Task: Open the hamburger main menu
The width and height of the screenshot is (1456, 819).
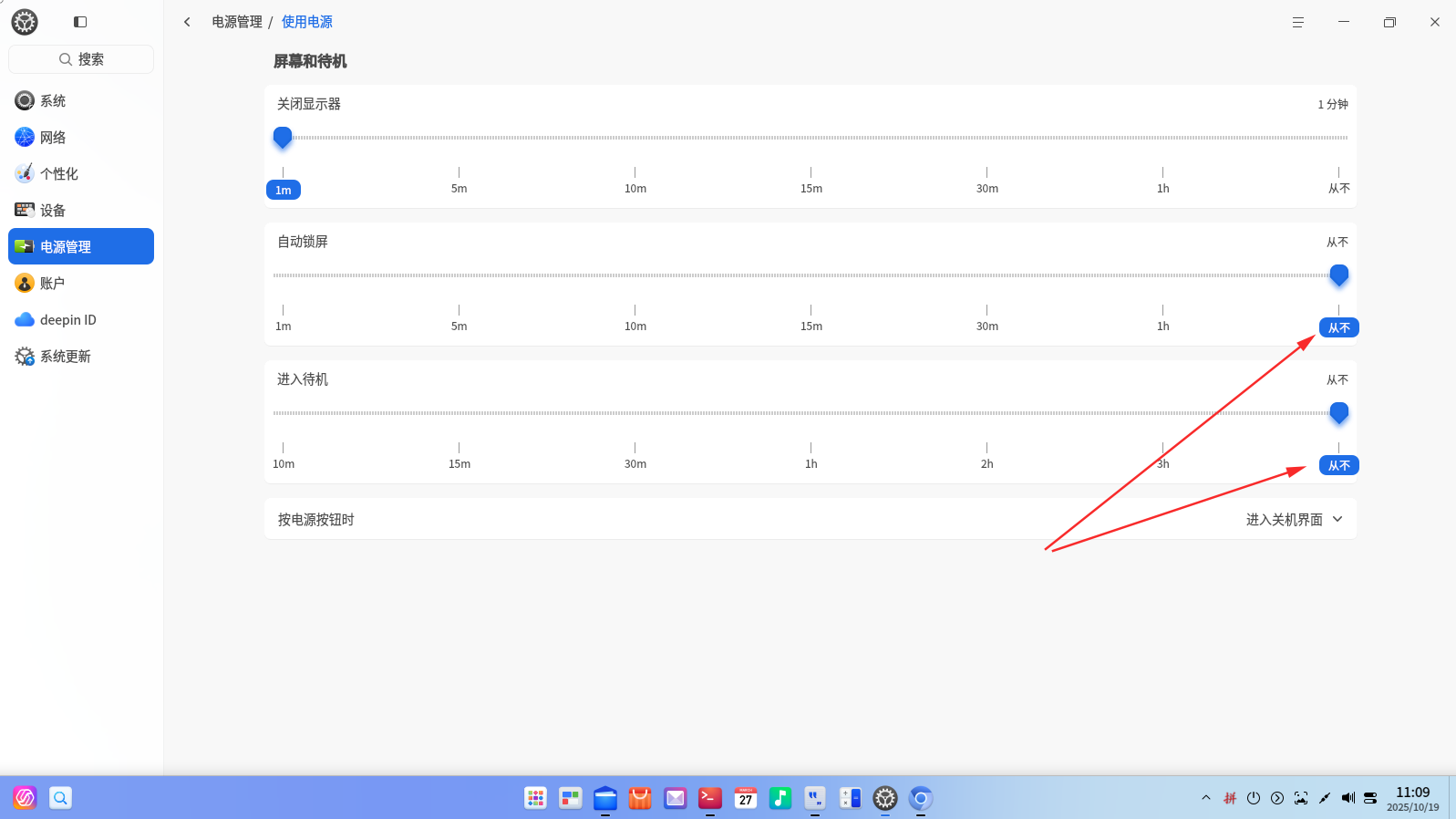Action: click(x=1297, y=22)
